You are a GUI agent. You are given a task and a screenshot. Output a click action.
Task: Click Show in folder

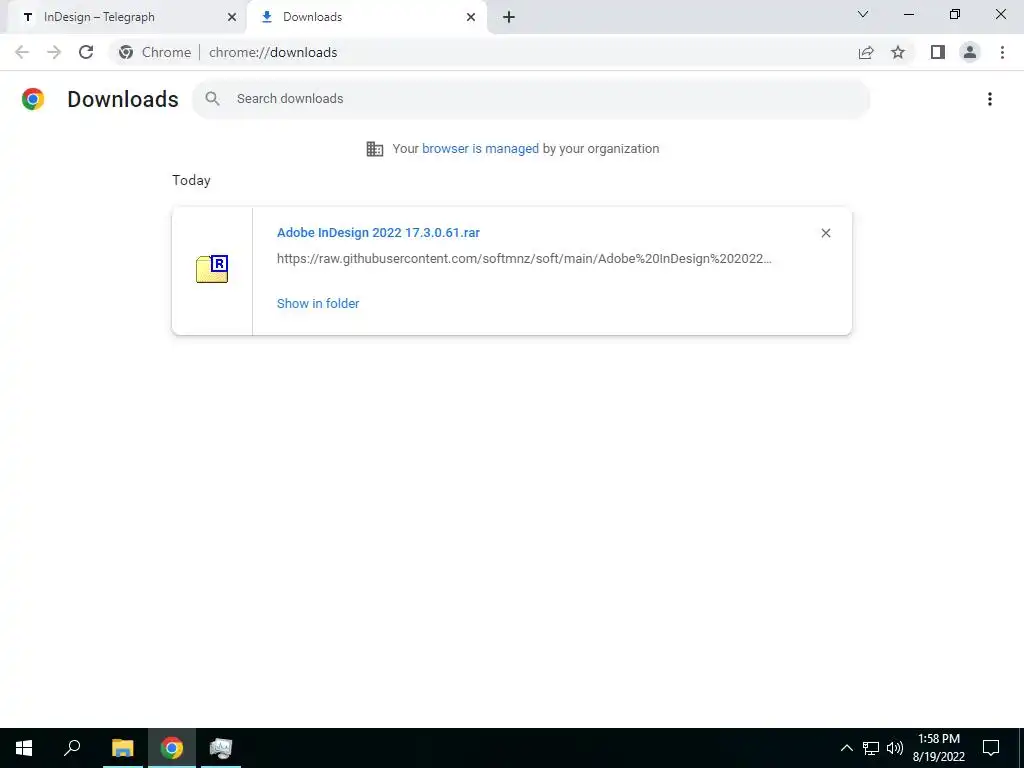coord(318,304)
